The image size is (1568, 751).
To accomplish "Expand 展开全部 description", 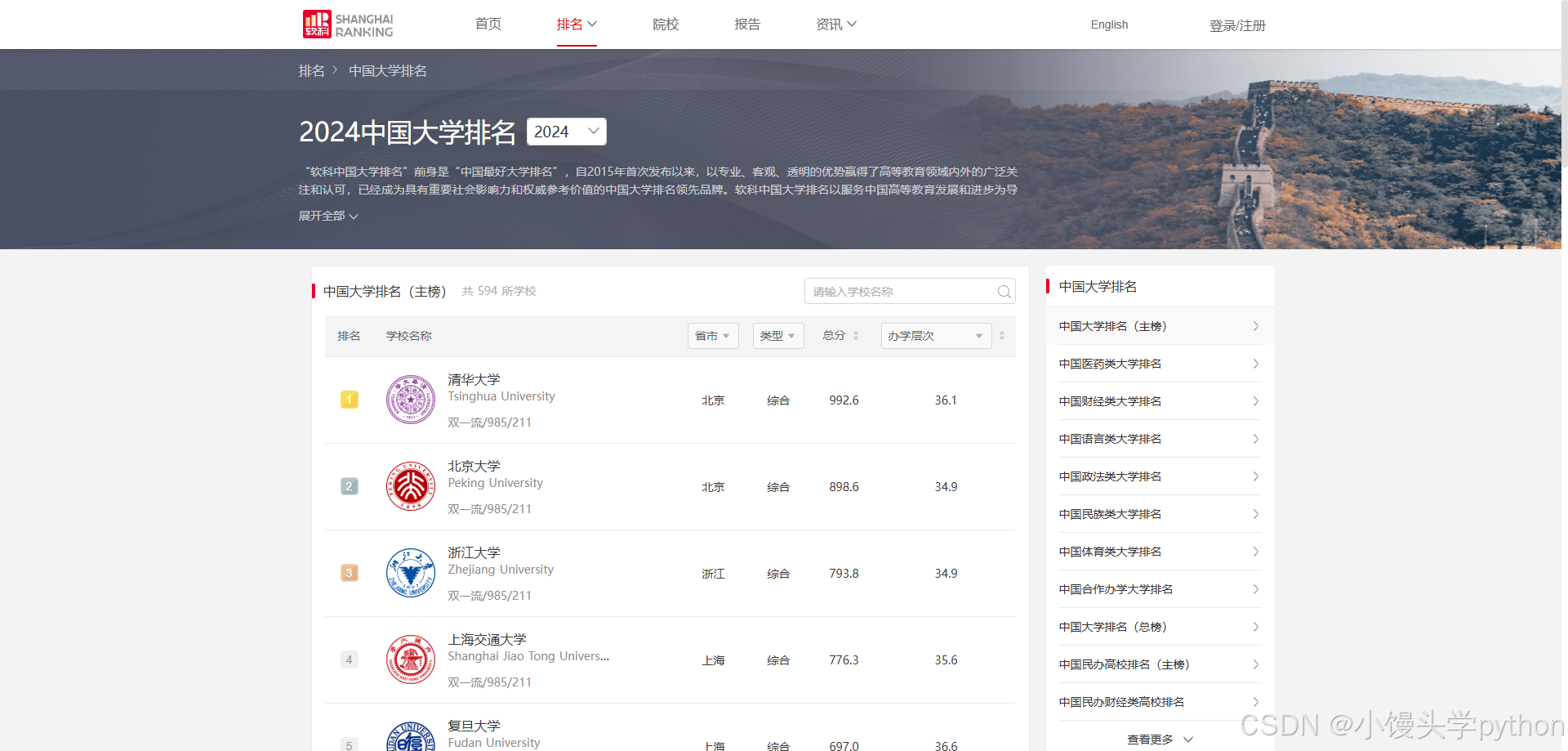I will (328, 216).
